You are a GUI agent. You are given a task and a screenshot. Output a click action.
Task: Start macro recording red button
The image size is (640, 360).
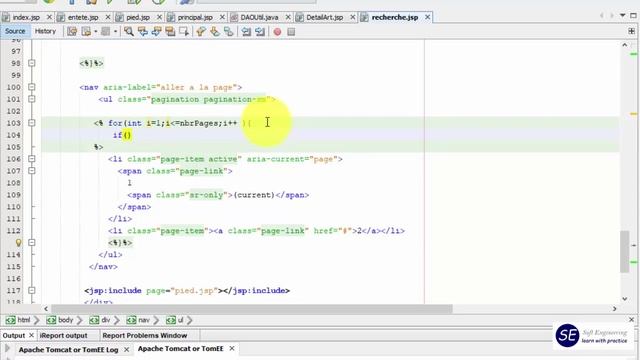tap(277, 31)
